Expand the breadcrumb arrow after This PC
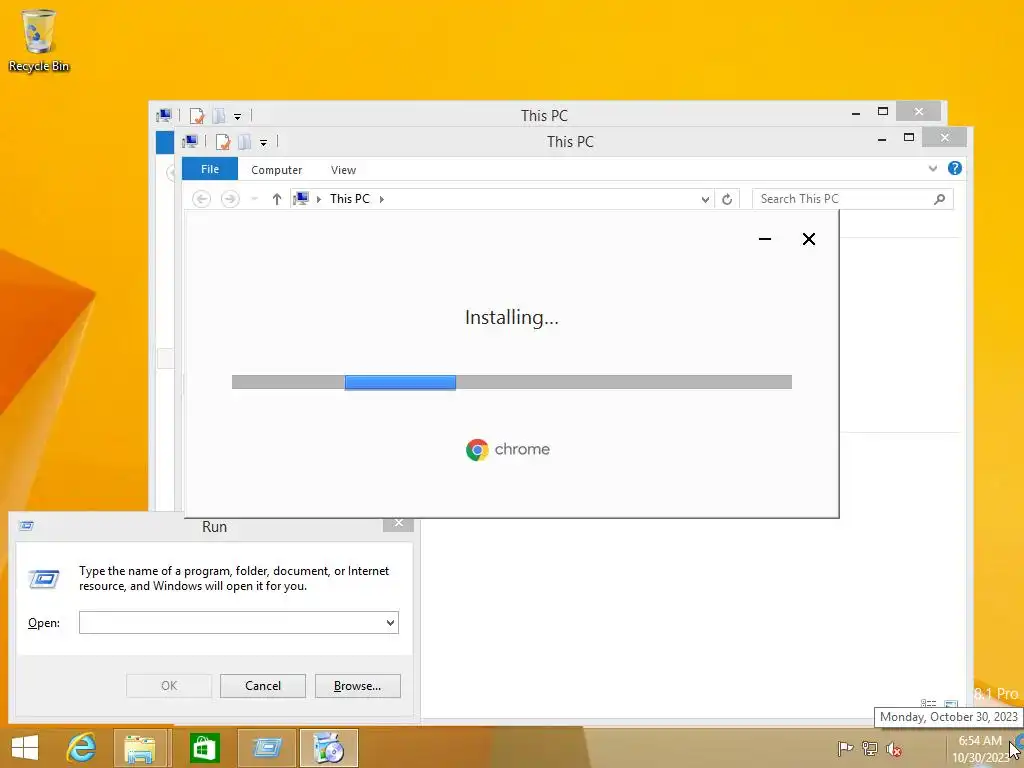Screen dimensions: 1024x768 click(382, 199)
